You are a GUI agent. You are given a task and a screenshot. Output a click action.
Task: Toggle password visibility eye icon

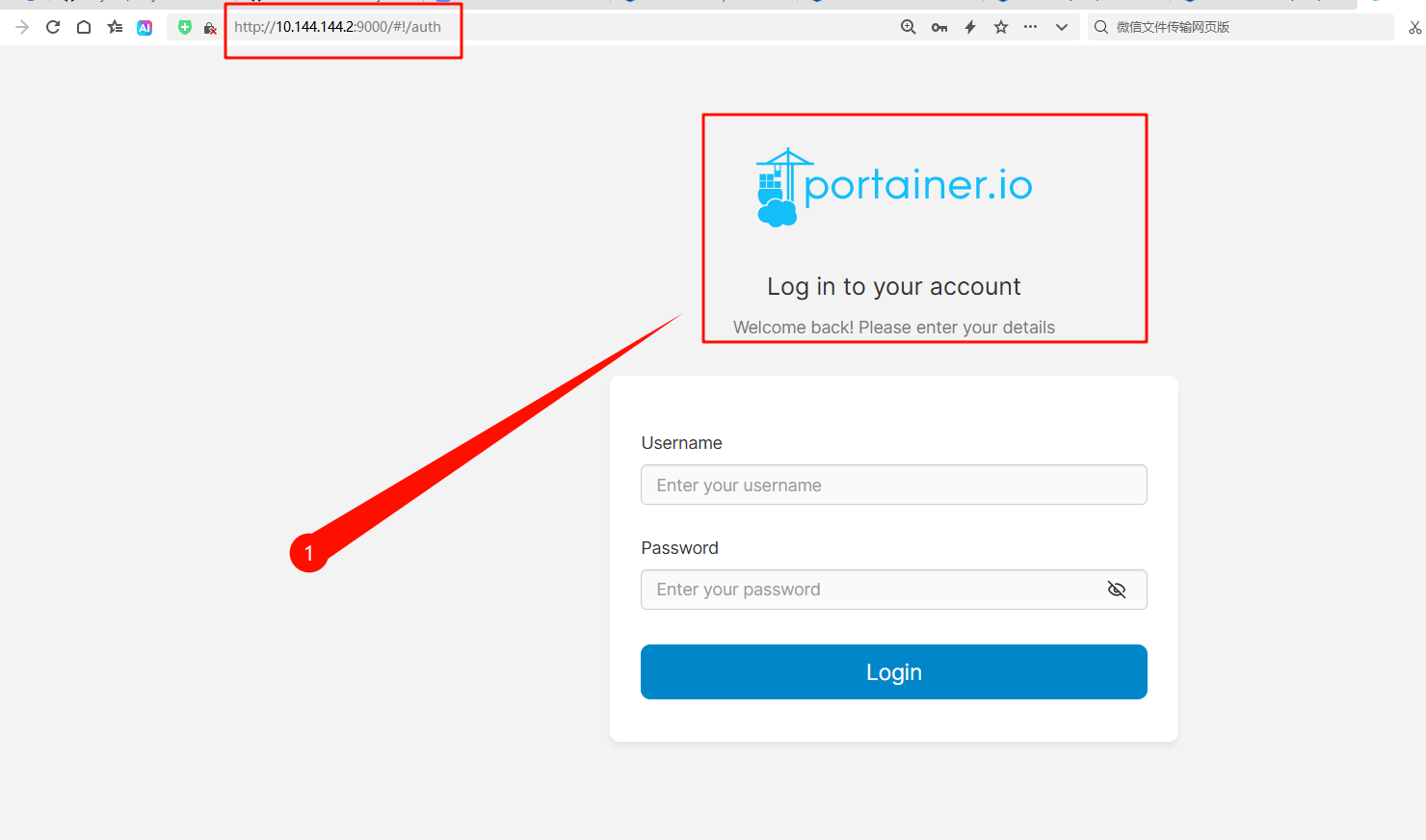[1117, 590]
